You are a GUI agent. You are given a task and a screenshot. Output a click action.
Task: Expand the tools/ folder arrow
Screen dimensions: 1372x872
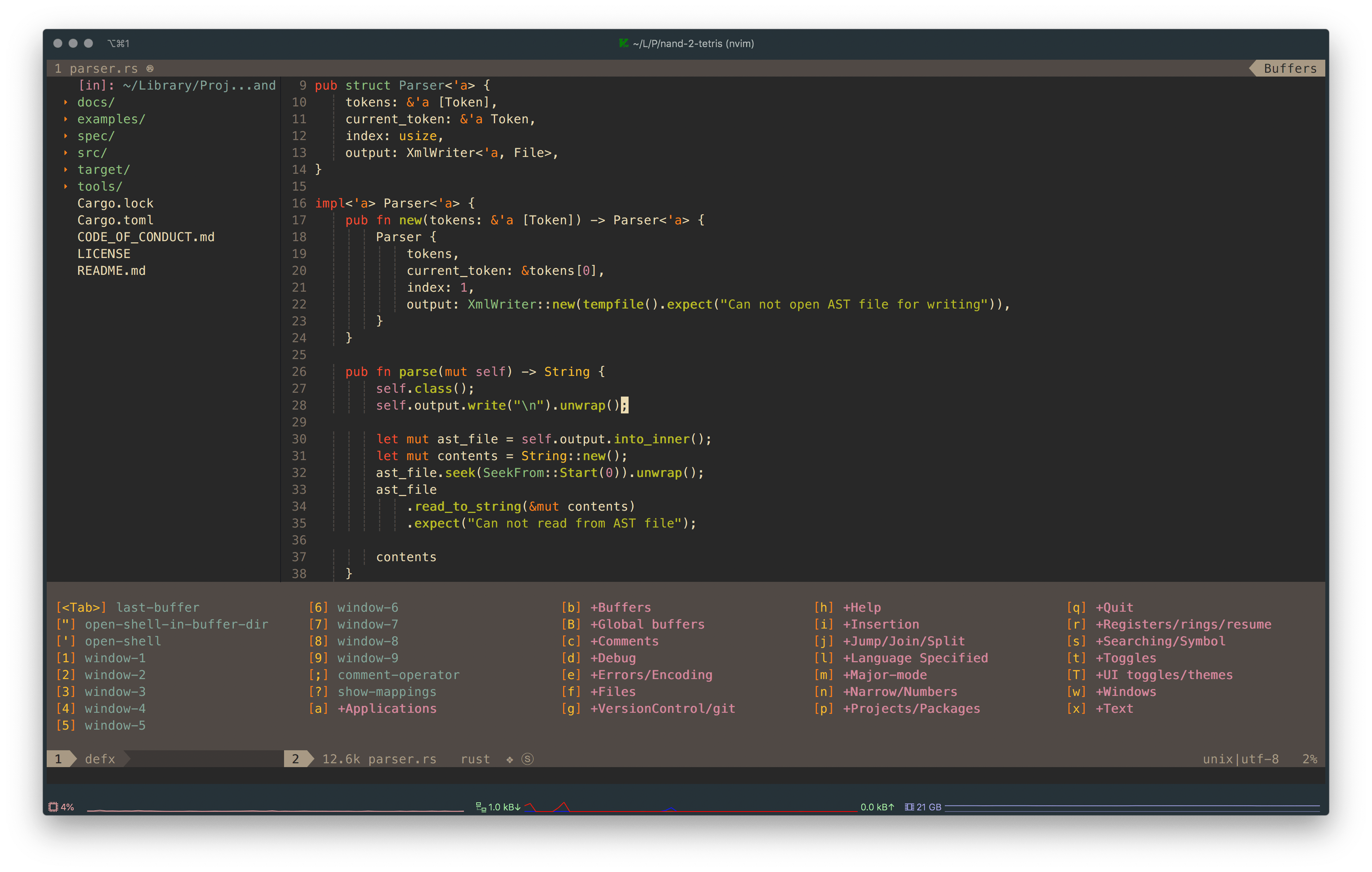coord(65,186)
